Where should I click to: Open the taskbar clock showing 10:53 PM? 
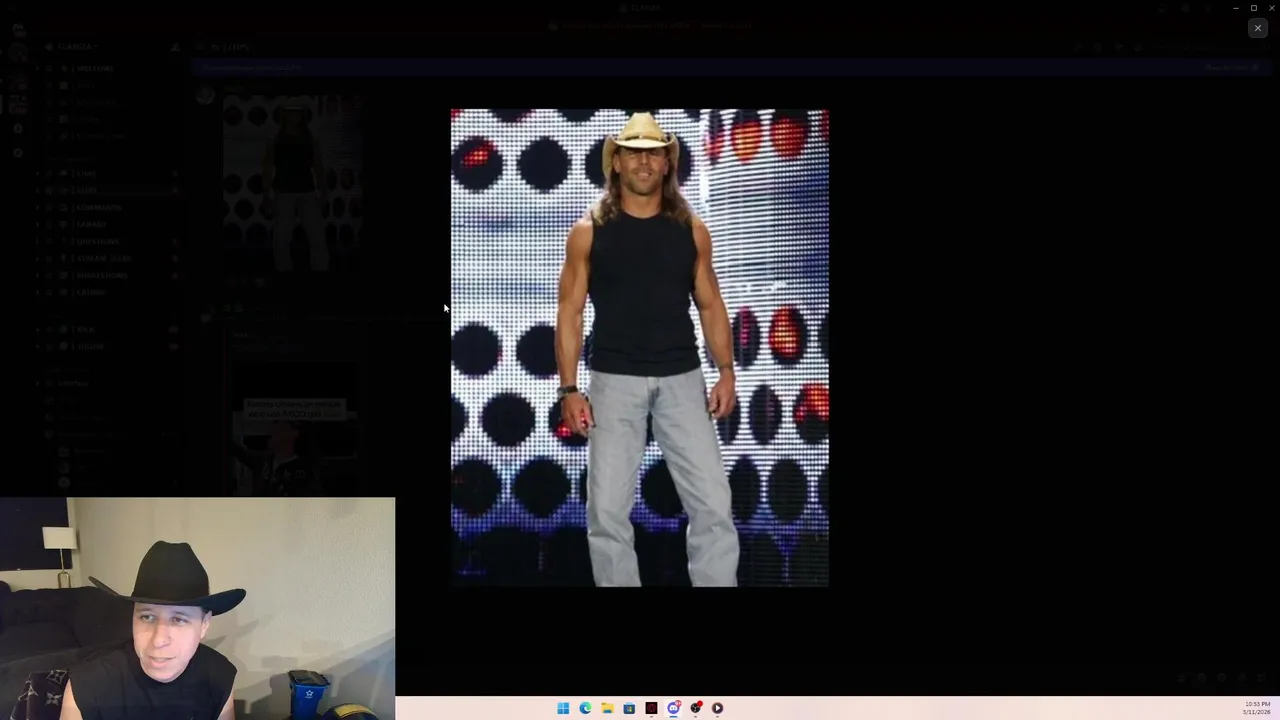click(1257, 708)
